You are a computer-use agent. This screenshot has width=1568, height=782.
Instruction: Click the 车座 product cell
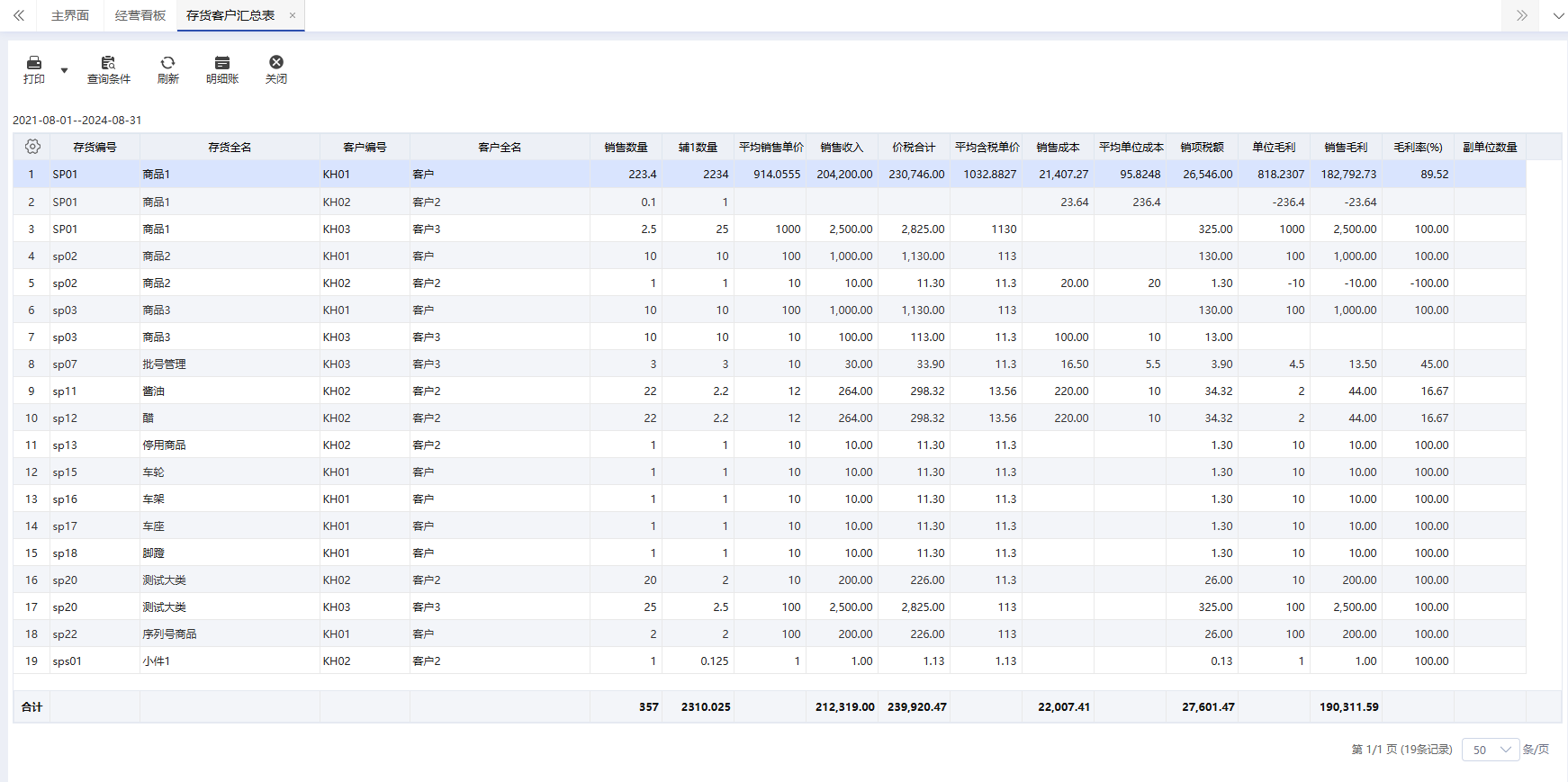230,526
